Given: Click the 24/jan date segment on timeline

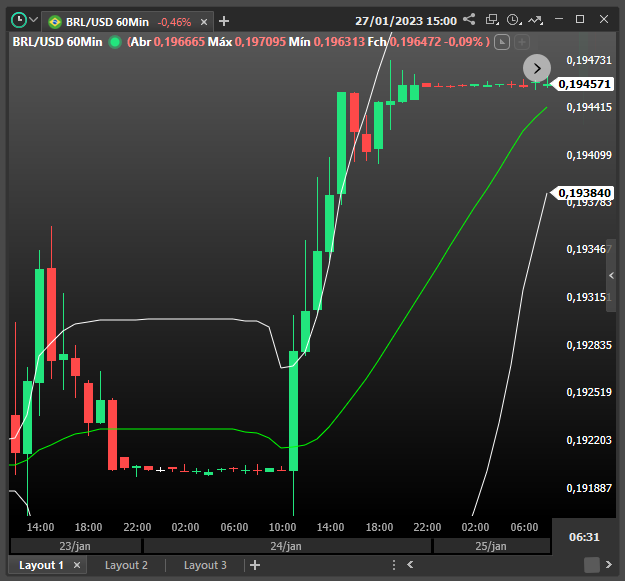Looking at the screenshot, I should tap(287, 546).
